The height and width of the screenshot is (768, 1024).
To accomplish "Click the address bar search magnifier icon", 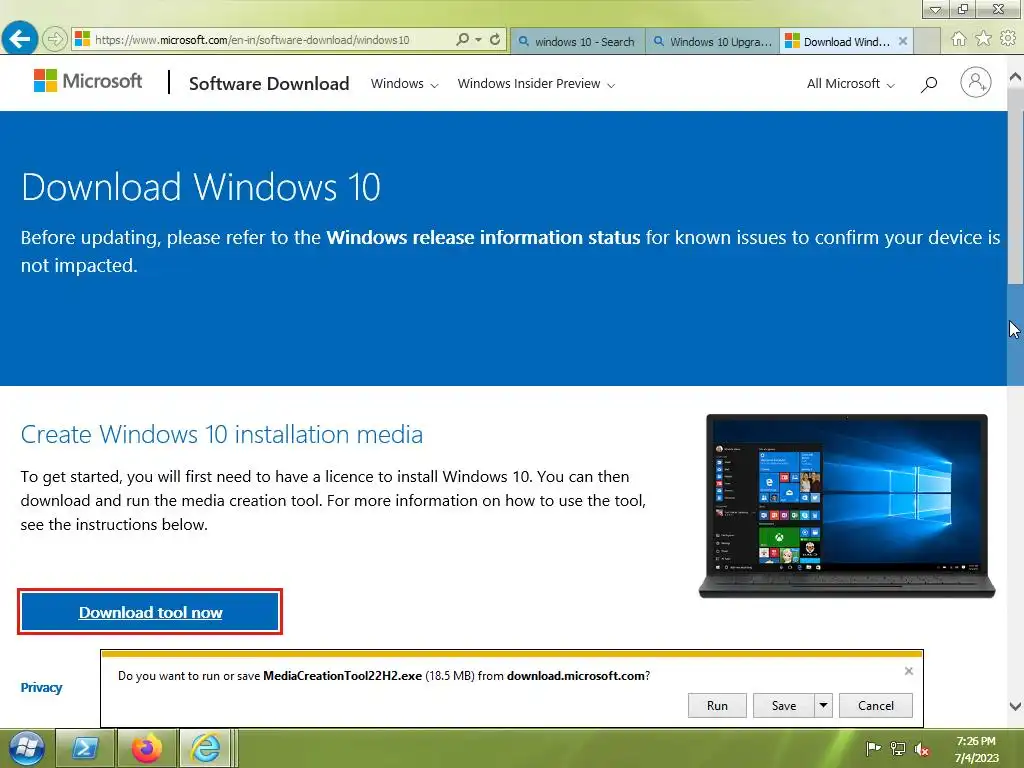I will point(462,39).
